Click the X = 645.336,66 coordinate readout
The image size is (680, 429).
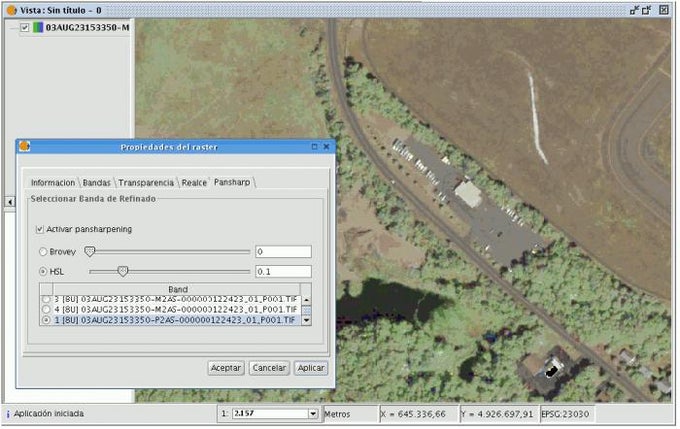tap(413, 415)
